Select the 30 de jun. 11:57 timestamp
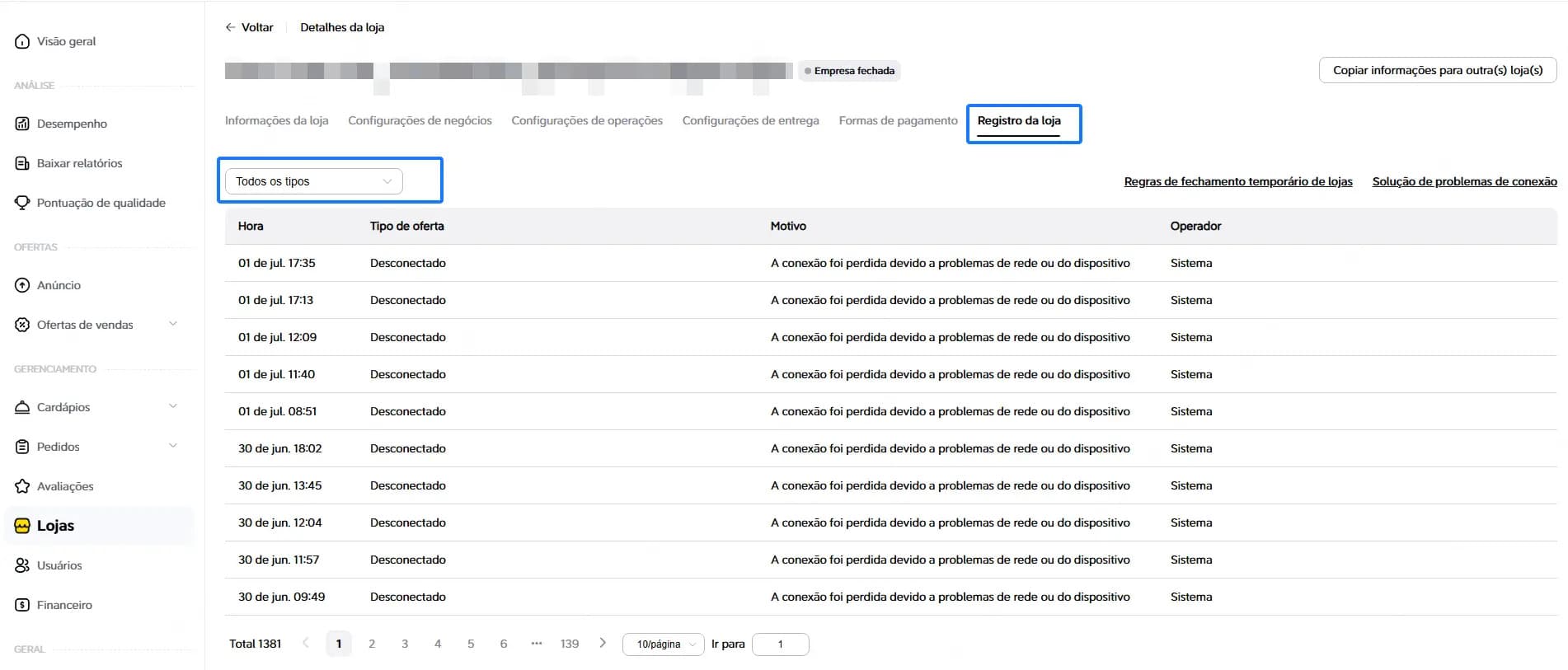1568x670 pixels. (x=279, y=560)
